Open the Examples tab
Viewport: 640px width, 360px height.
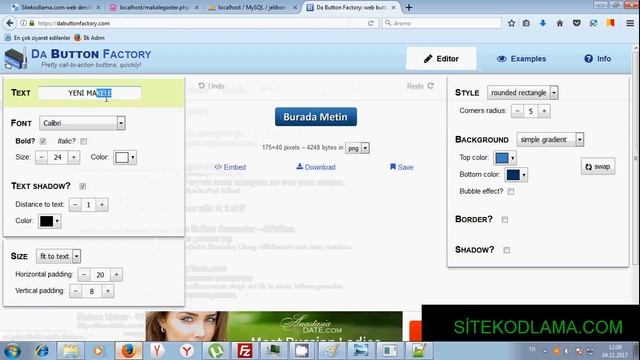point(521,59)
